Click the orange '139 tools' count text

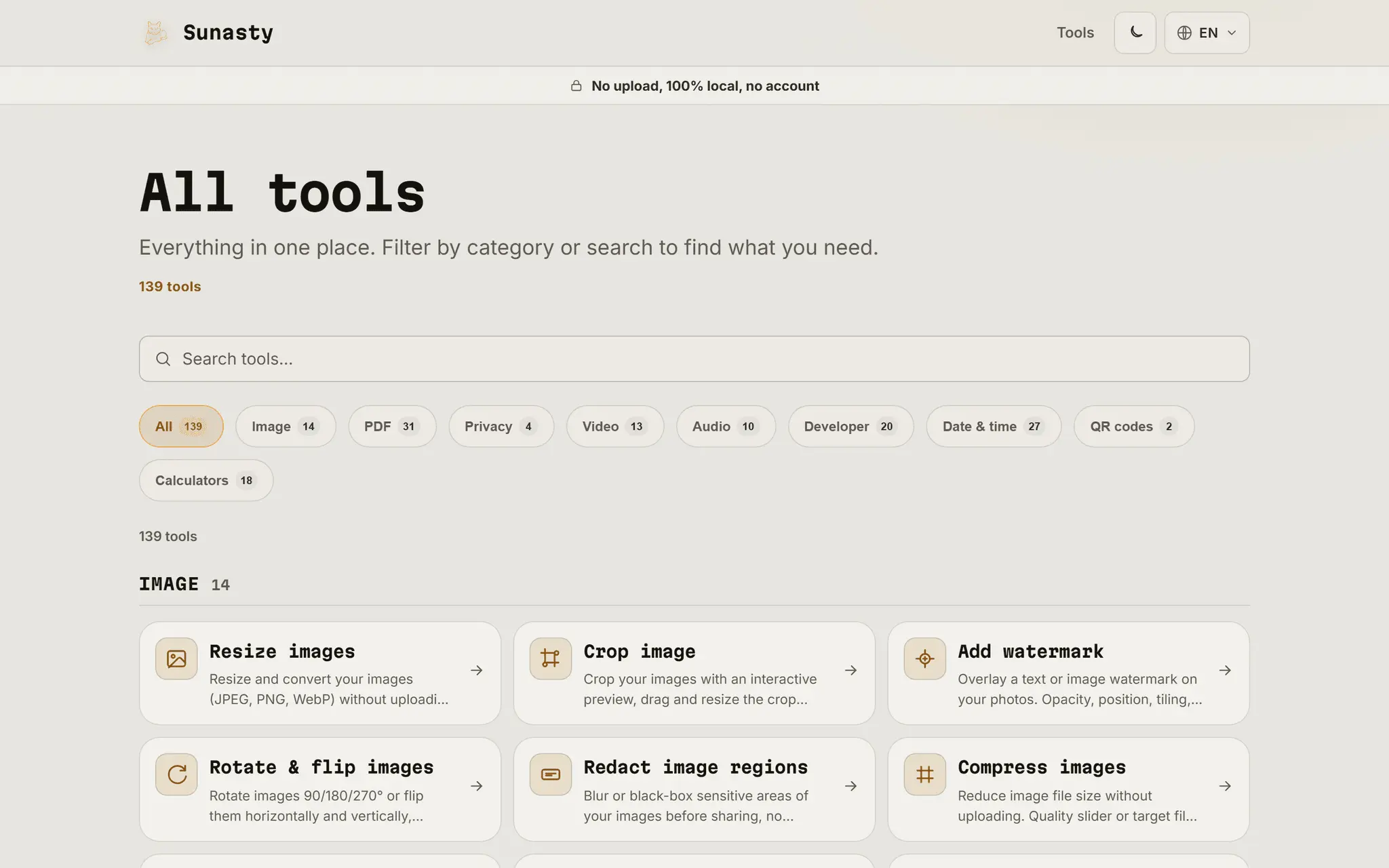170,286
